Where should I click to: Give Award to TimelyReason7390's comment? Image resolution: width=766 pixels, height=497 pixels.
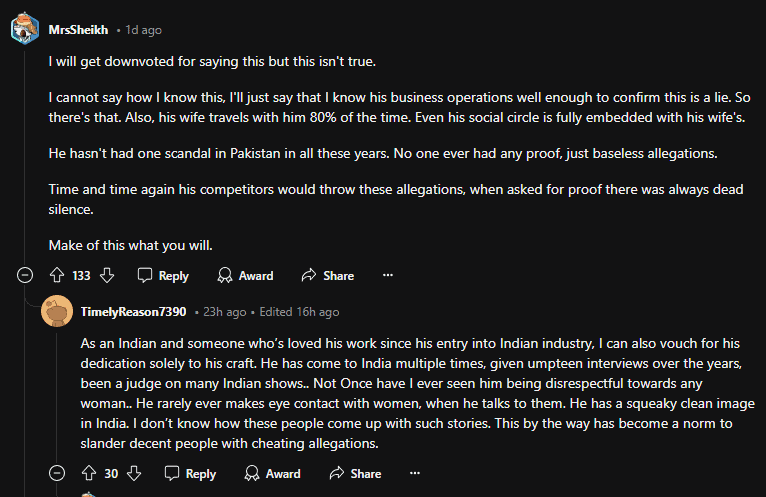(x=272, y=473)
